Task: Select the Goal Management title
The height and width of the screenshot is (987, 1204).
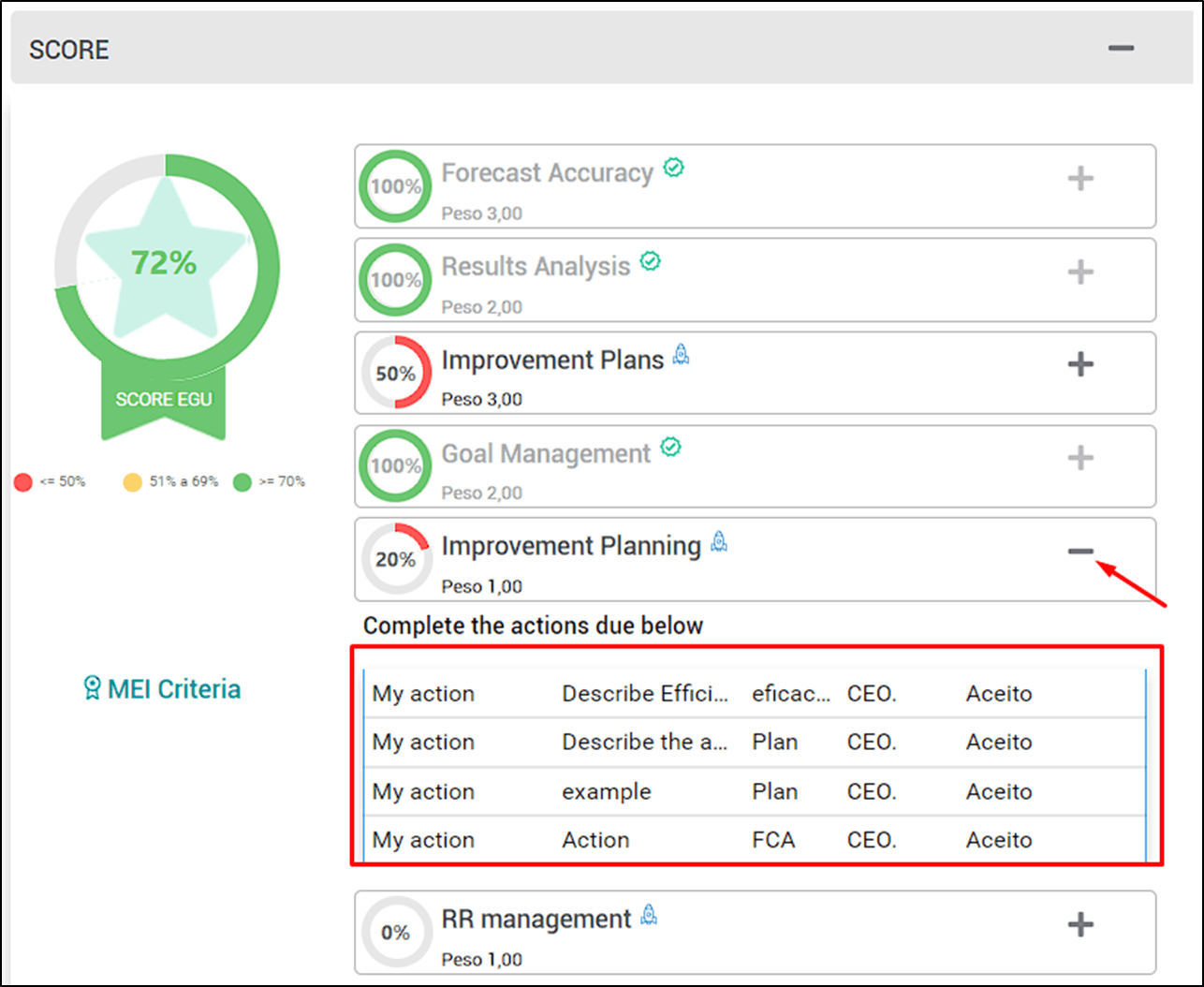Action: (546, 454)
